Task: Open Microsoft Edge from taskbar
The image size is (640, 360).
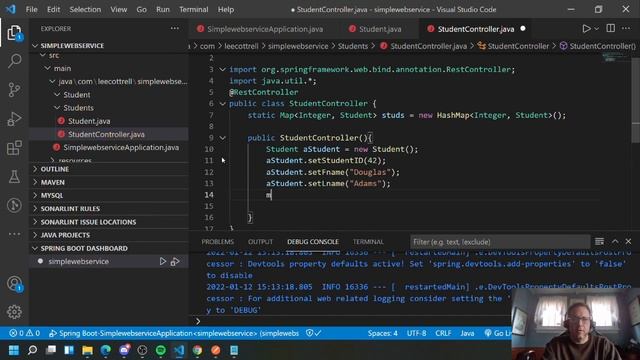Action: [106, 350]
